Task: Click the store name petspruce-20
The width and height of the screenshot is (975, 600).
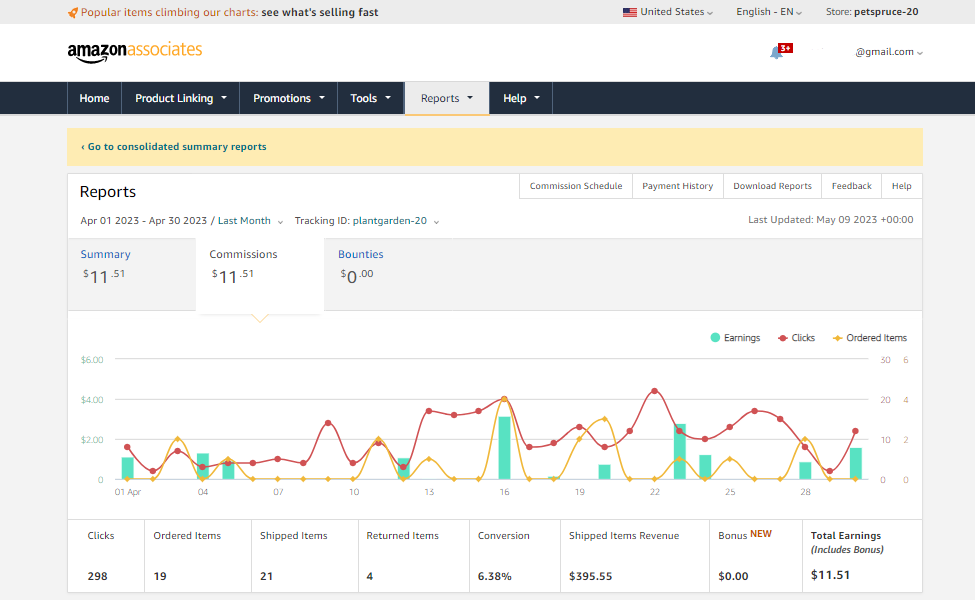Action: [x=886, y=12]
